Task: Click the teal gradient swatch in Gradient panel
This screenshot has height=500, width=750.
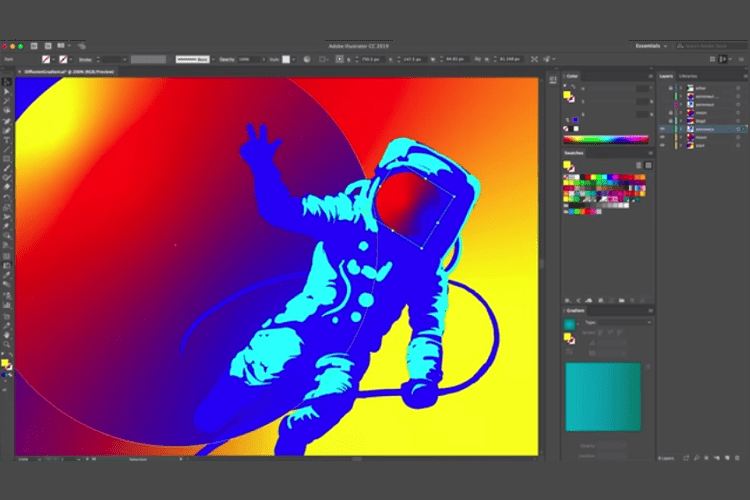Action: (x=569, y=324)
